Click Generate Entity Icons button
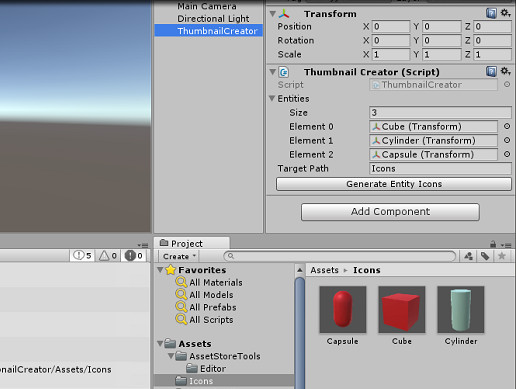This screenshot has width=516, height=389. pyautogui.click(x=394, y=184)
